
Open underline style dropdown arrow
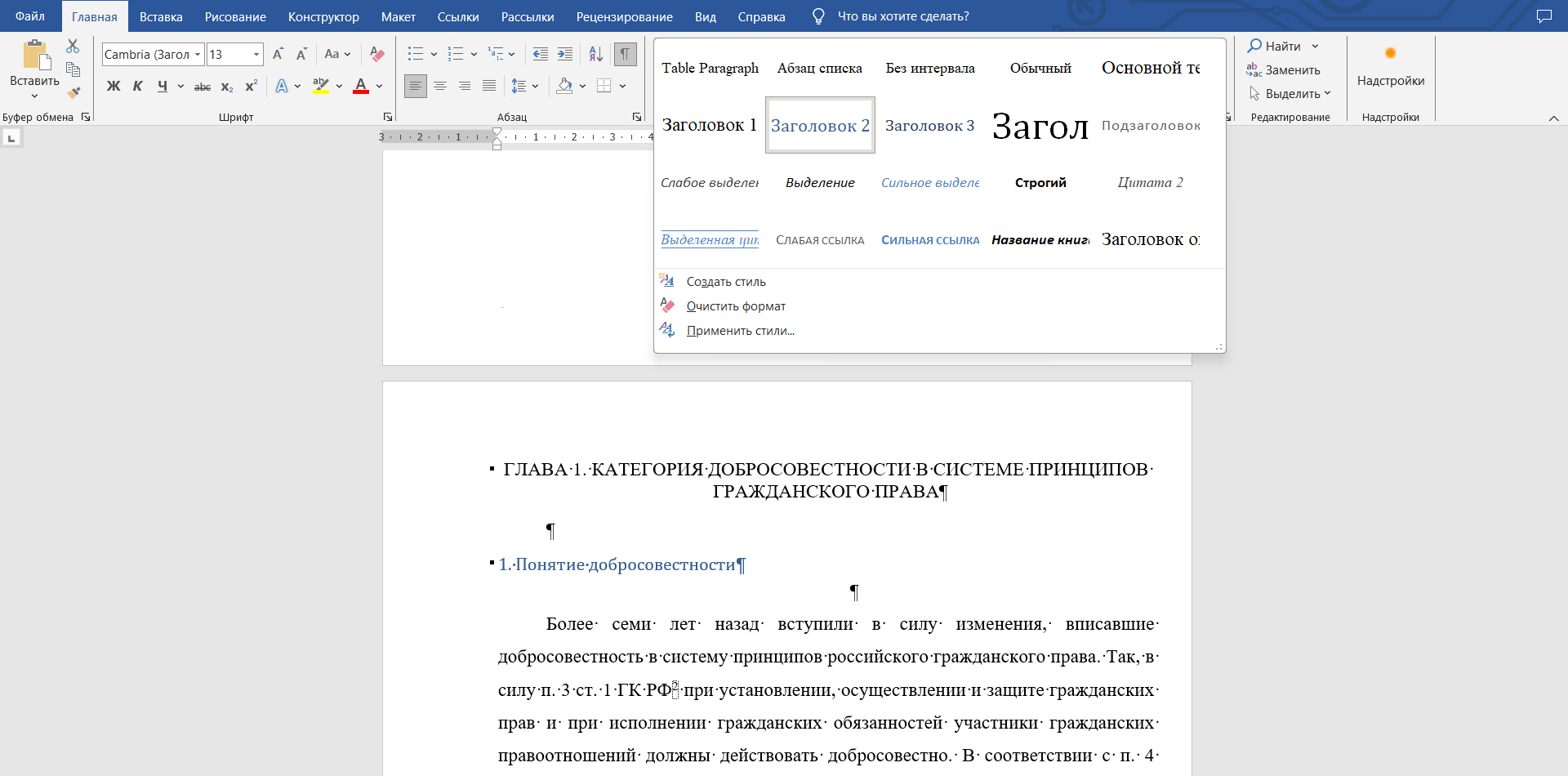(180, 87)
